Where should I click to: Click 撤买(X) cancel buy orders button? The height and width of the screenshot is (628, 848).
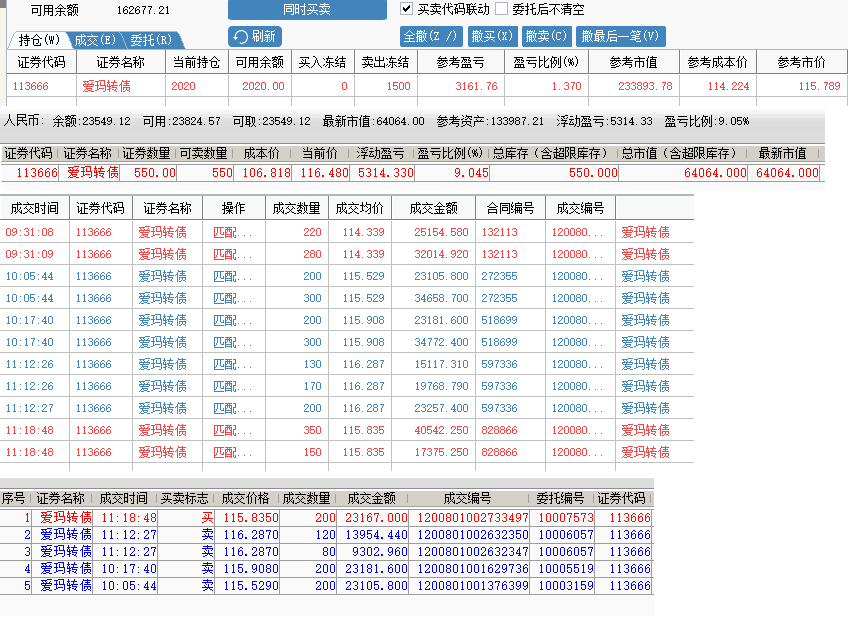click(x=492, y=37)
